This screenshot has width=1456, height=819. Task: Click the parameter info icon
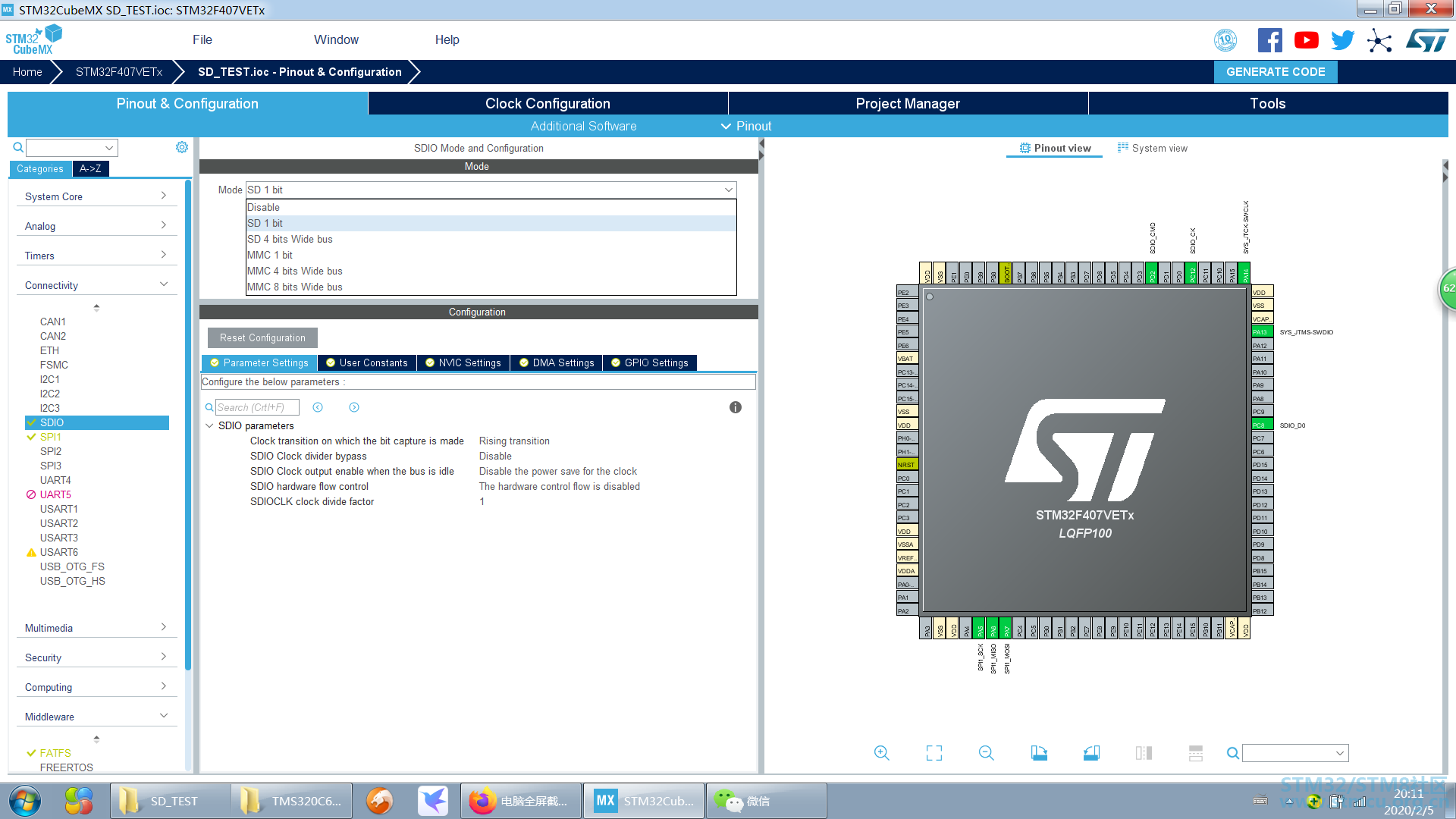point(736,407)
